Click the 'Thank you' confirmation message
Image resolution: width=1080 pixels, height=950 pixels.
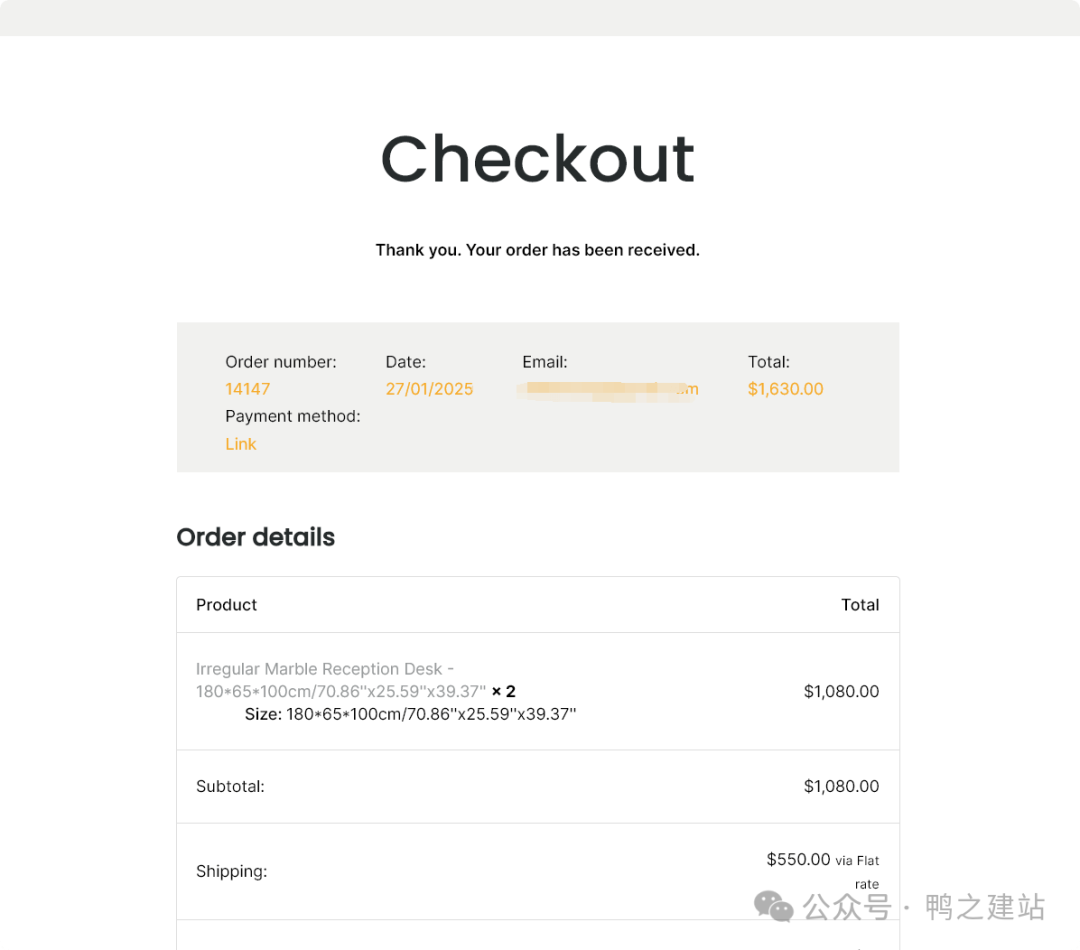click(538, 250)
